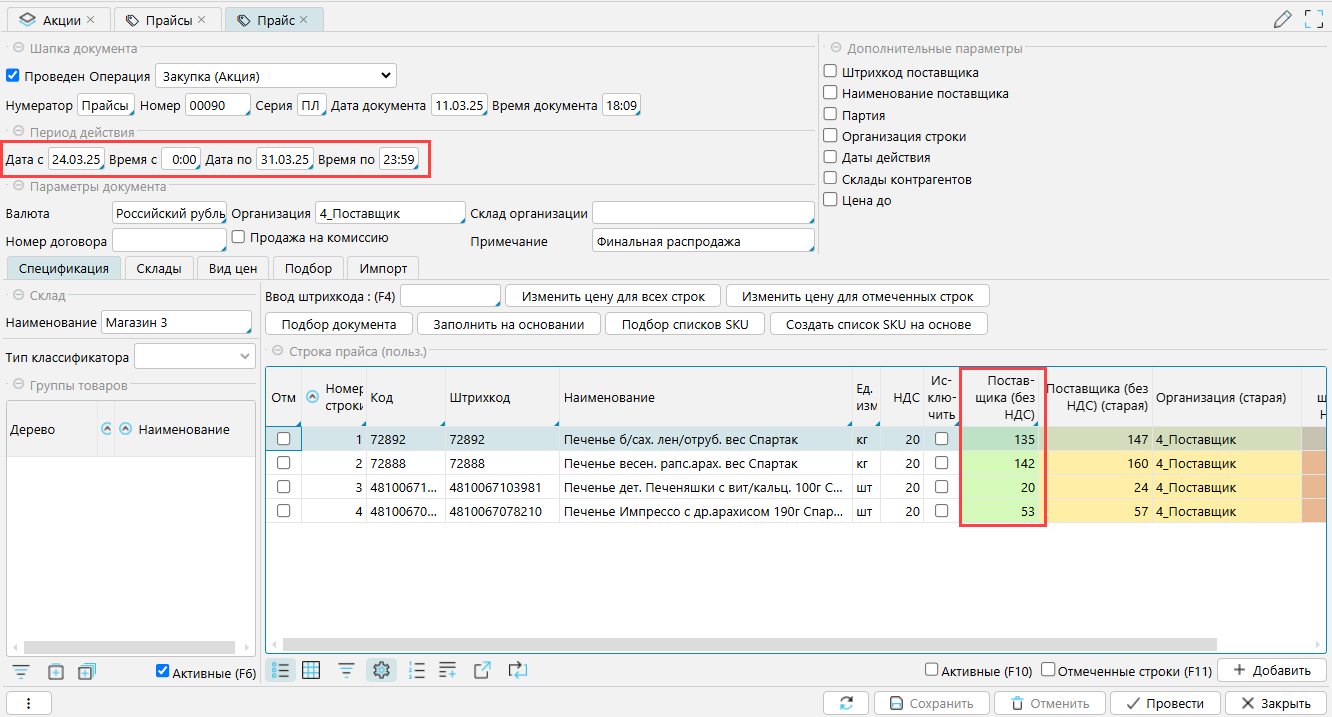Click the filter icon under product groups tree

[x=22, y=672]
